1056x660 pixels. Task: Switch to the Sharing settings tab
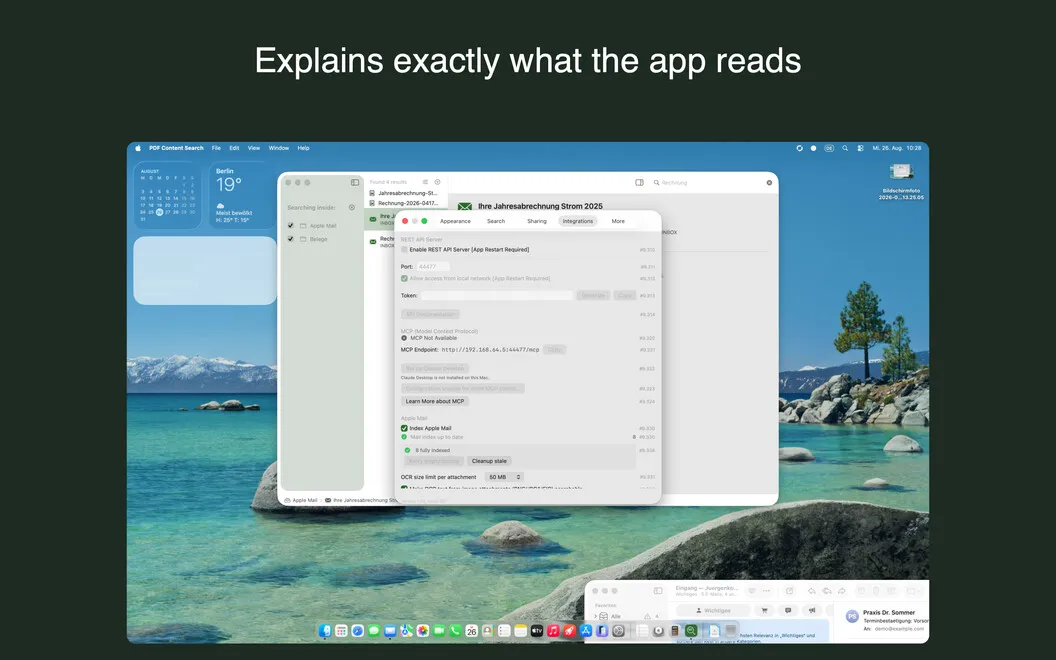(537, 221)
